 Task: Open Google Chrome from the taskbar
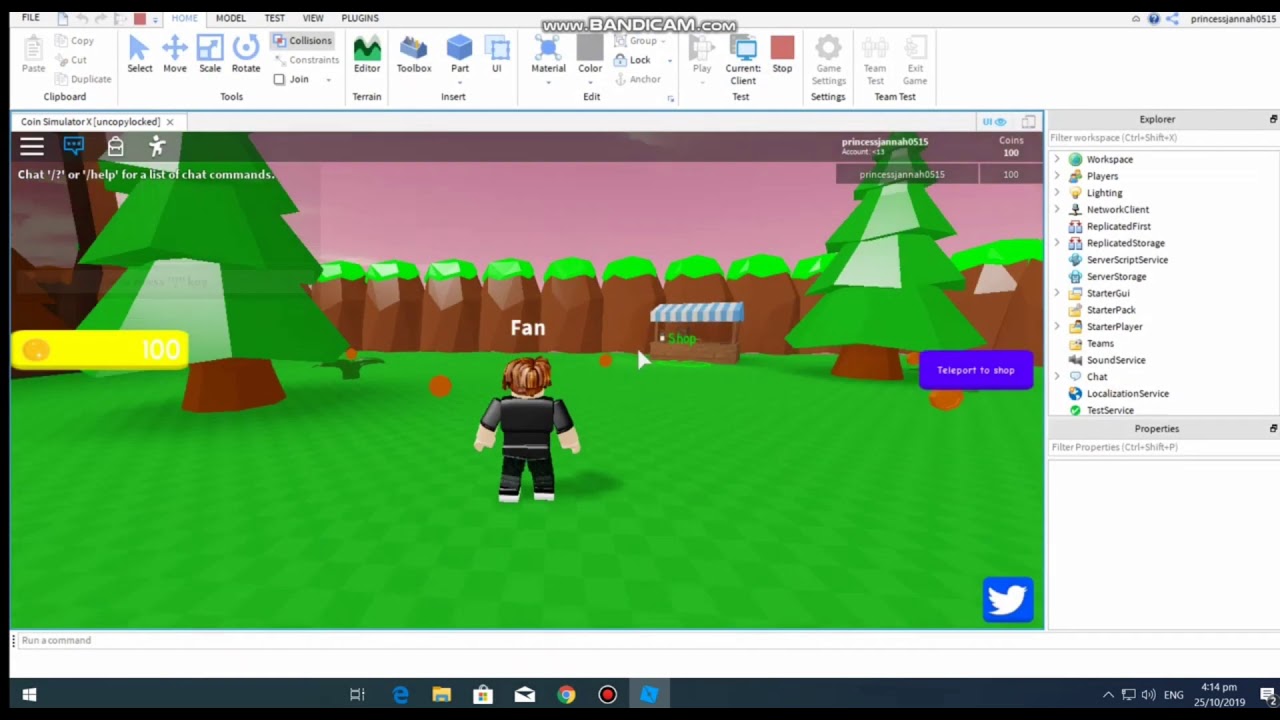(x=566, y=695)
